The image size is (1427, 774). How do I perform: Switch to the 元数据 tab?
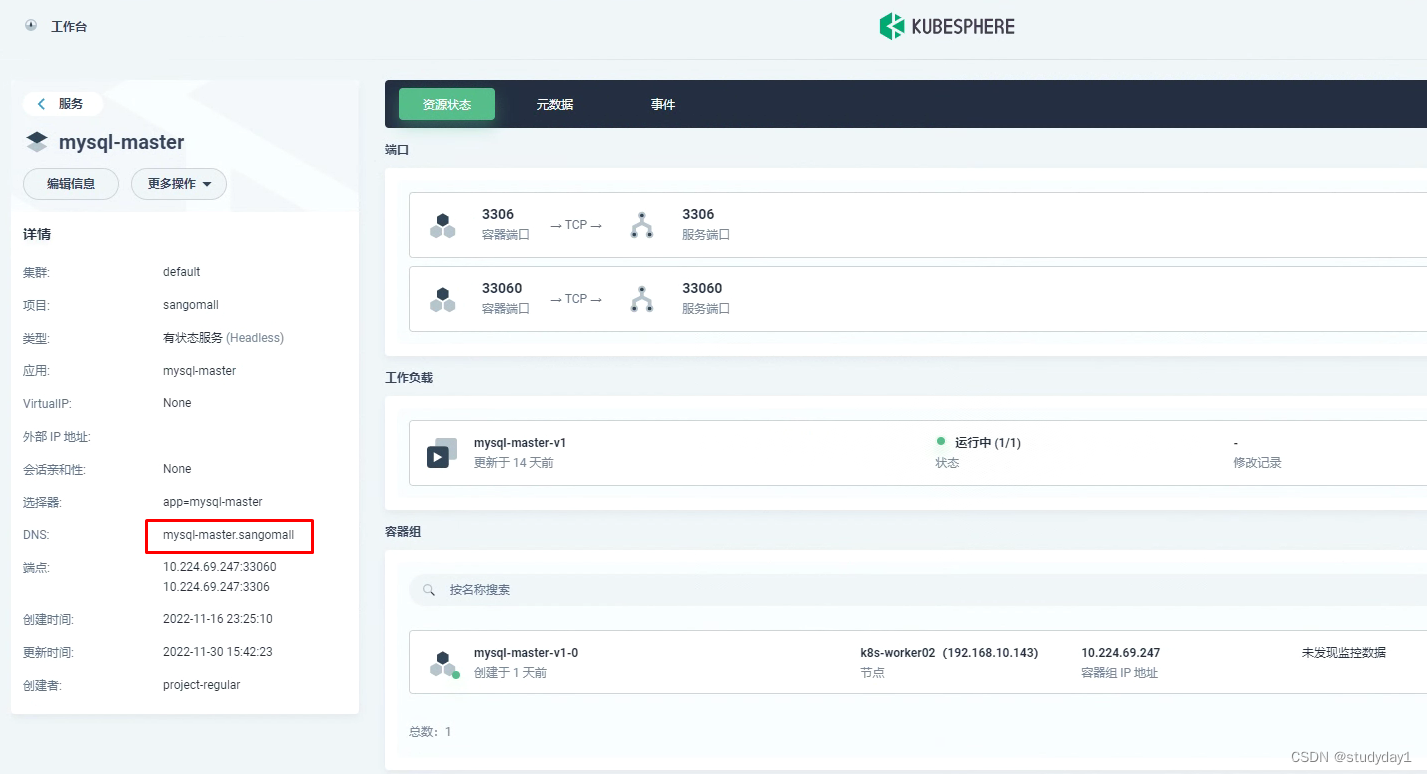555,104
